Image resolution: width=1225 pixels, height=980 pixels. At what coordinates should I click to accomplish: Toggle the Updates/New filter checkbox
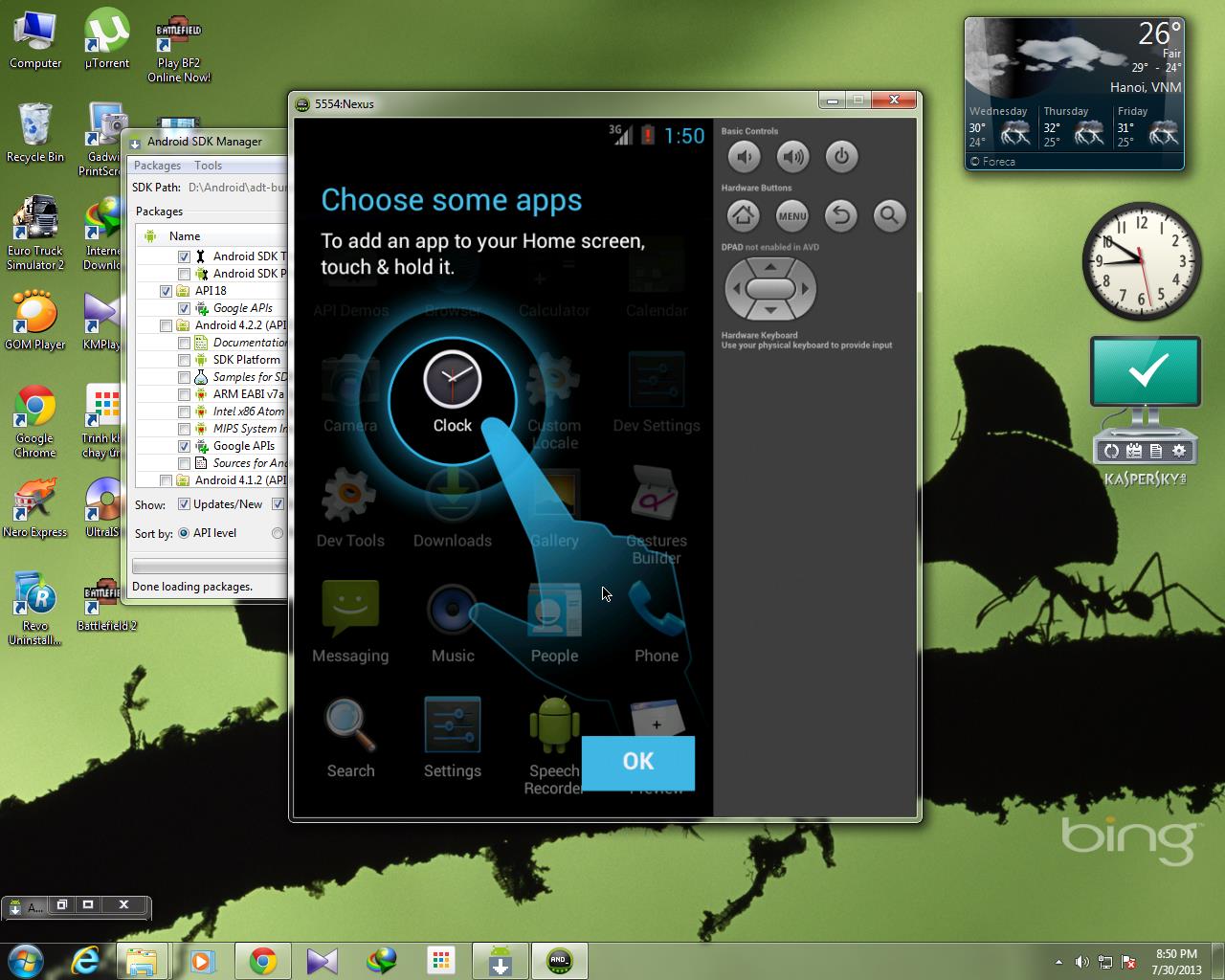[x=184, y=504]
